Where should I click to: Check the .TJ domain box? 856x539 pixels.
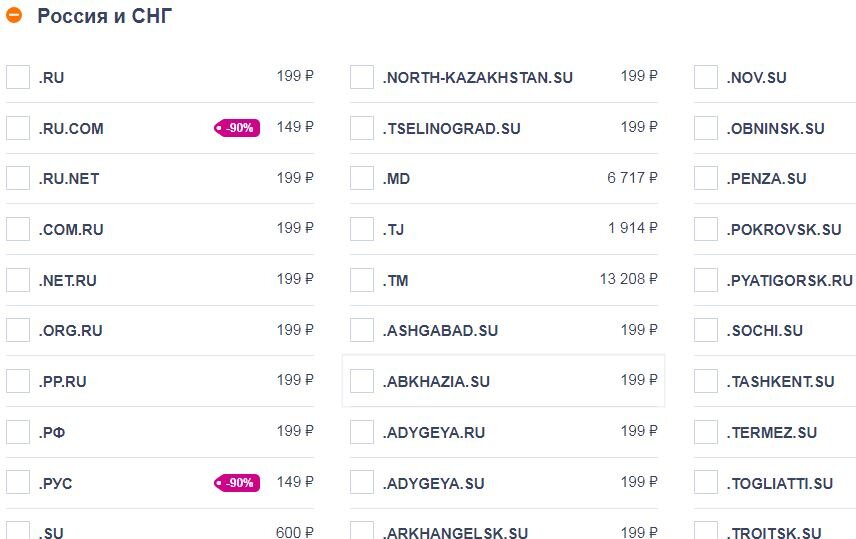click(x=362, y=229)
